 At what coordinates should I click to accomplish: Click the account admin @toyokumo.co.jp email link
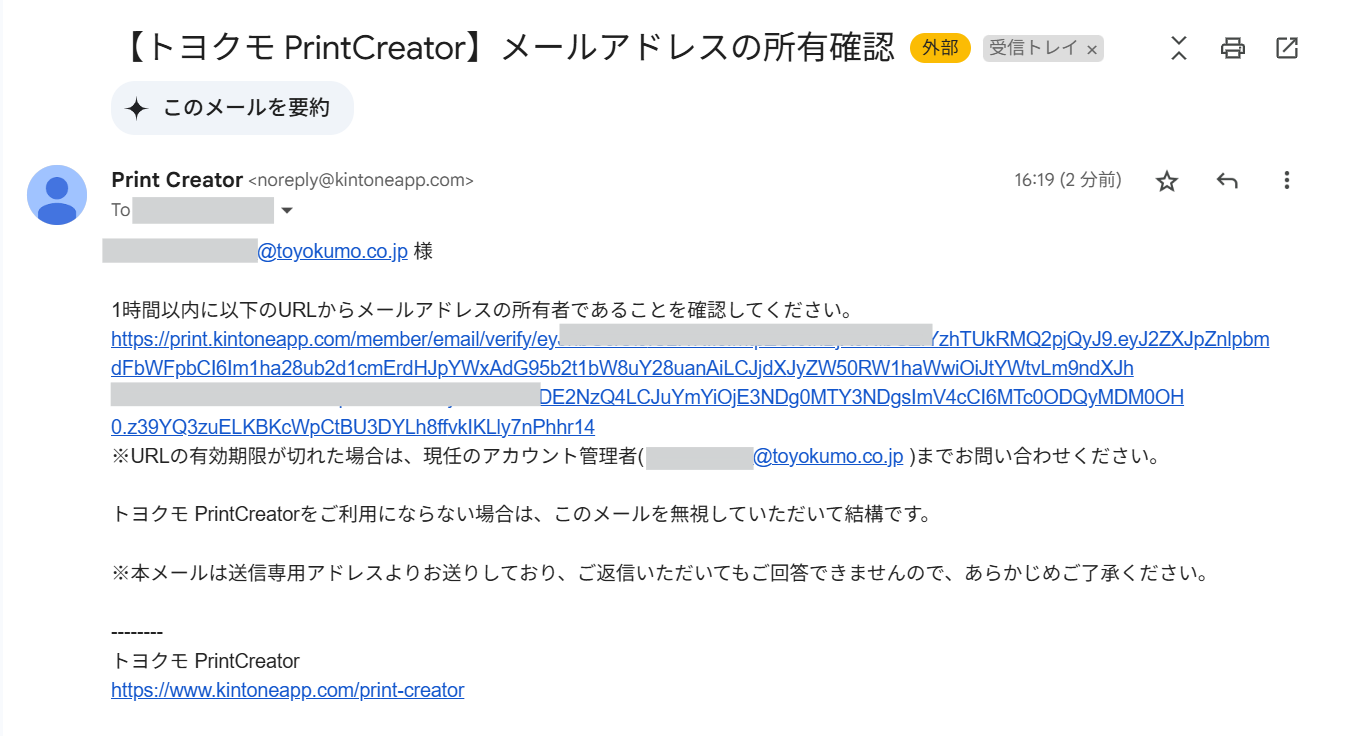[x=828, y=457]
